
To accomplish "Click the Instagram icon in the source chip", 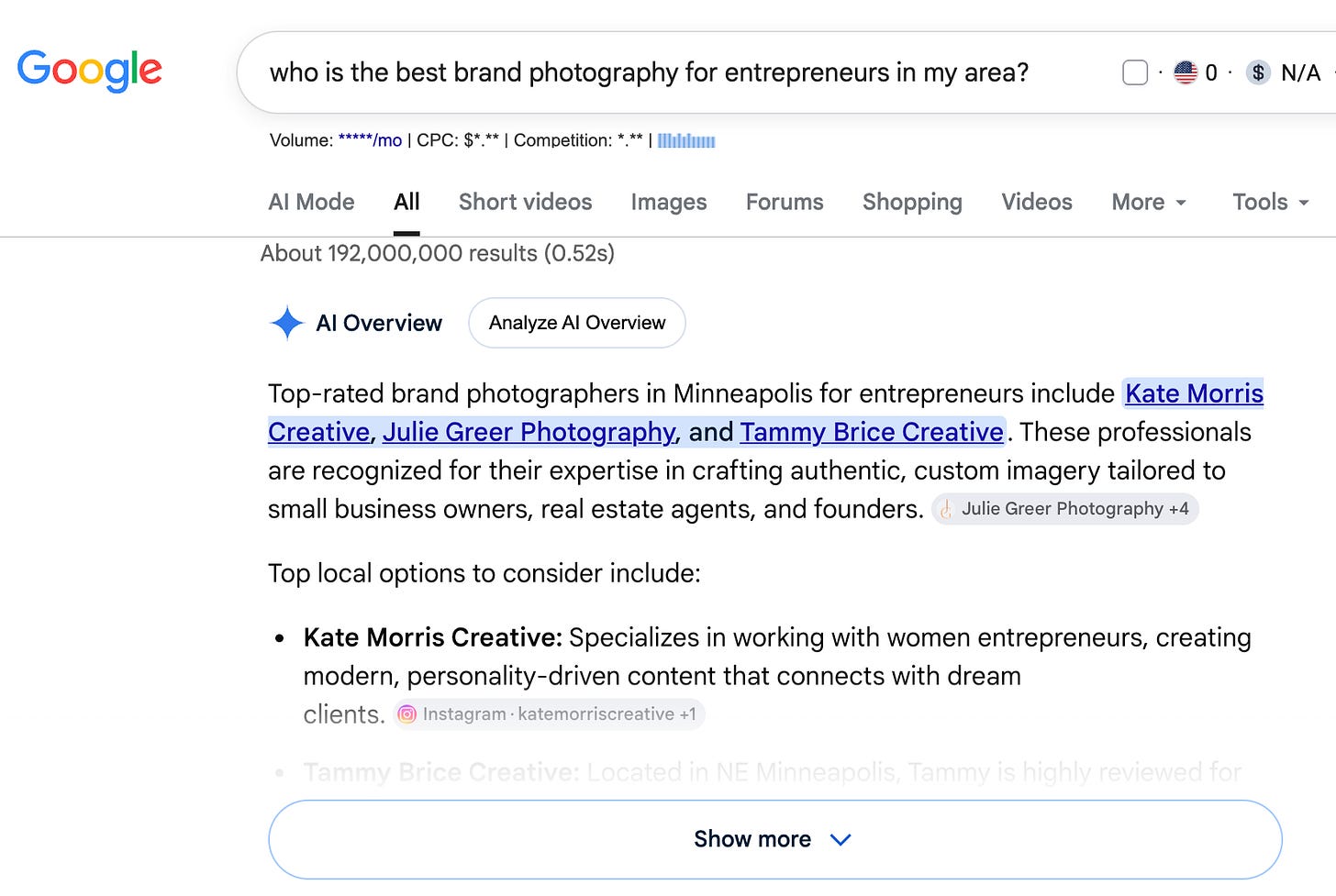I will tap(407, 714).
